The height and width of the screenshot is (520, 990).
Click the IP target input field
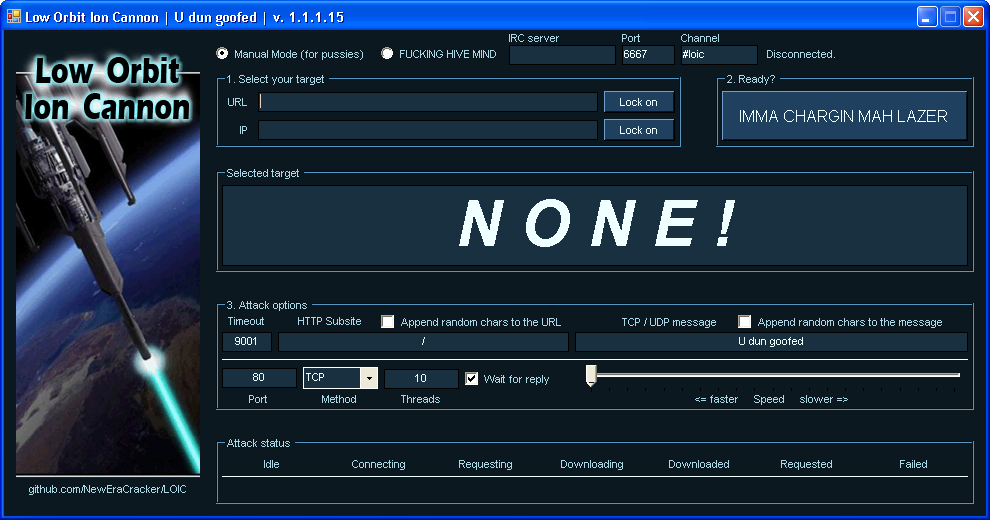coord(428,130)
